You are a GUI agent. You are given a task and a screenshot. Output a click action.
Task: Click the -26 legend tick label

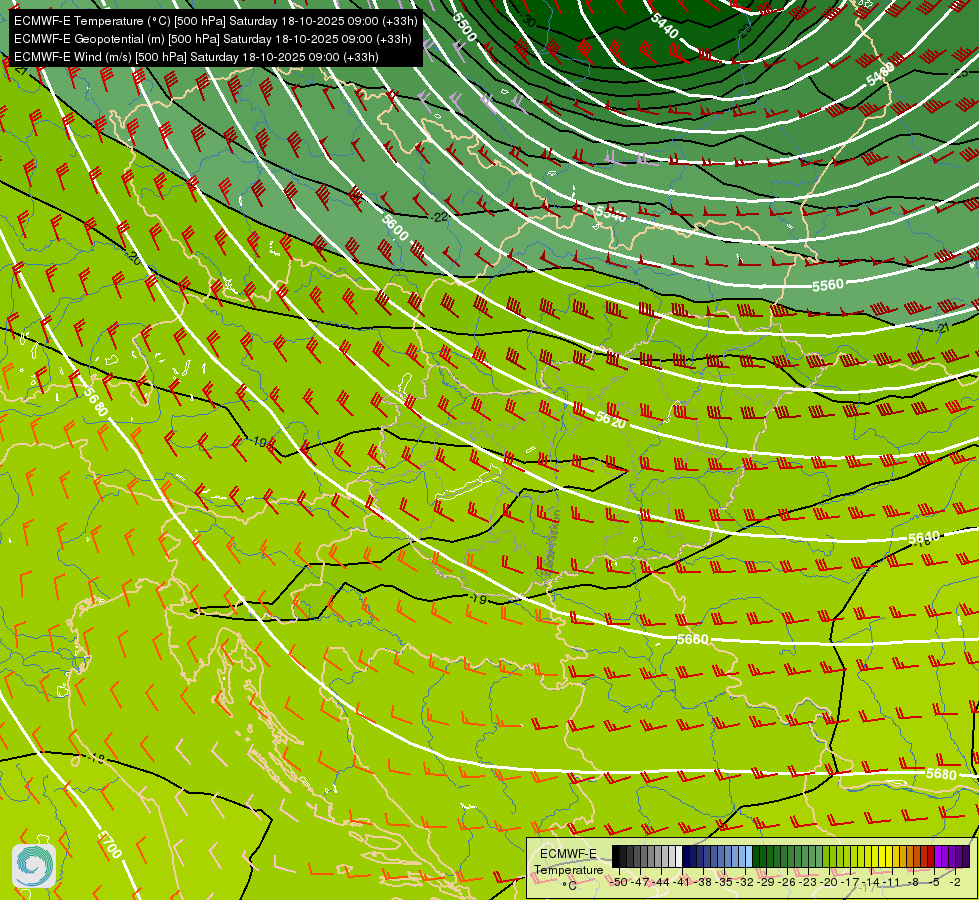(x=787, y=882)
